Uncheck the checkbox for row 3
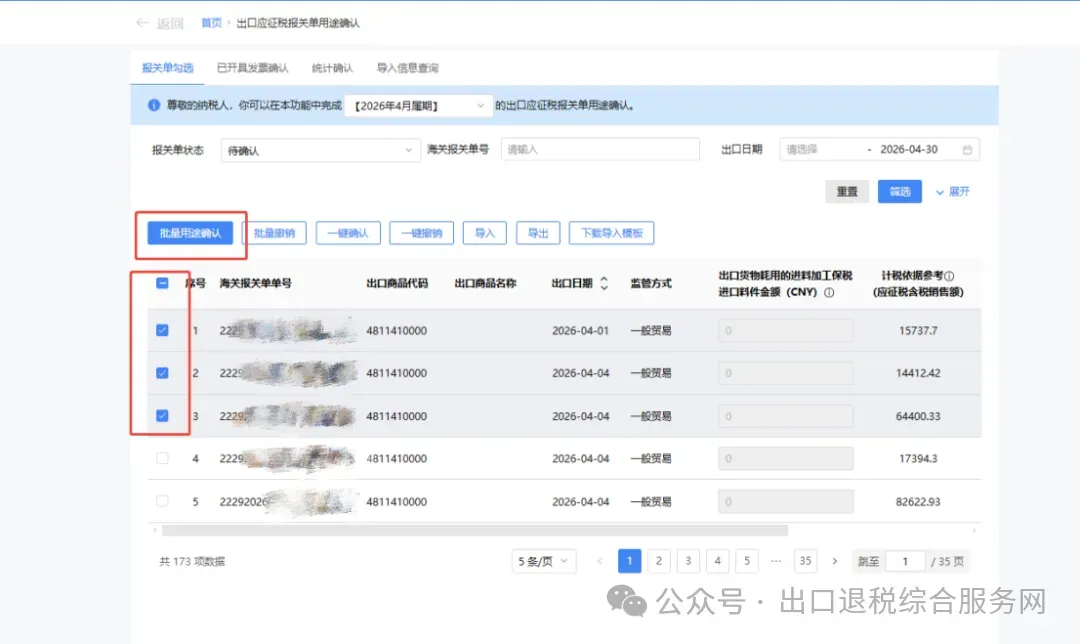1080x644 pixels. click(163, 416)
